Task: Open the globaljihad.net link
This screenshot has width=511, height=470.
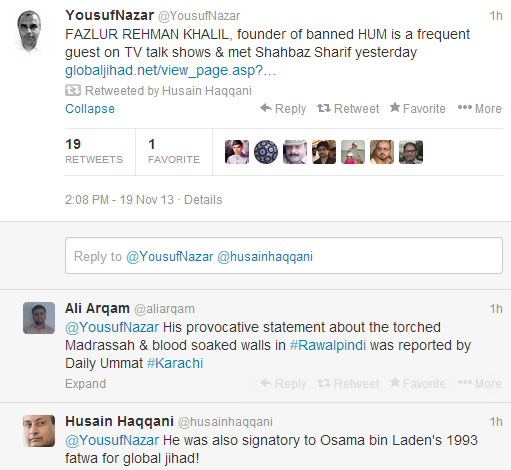Action: point(170,70)
